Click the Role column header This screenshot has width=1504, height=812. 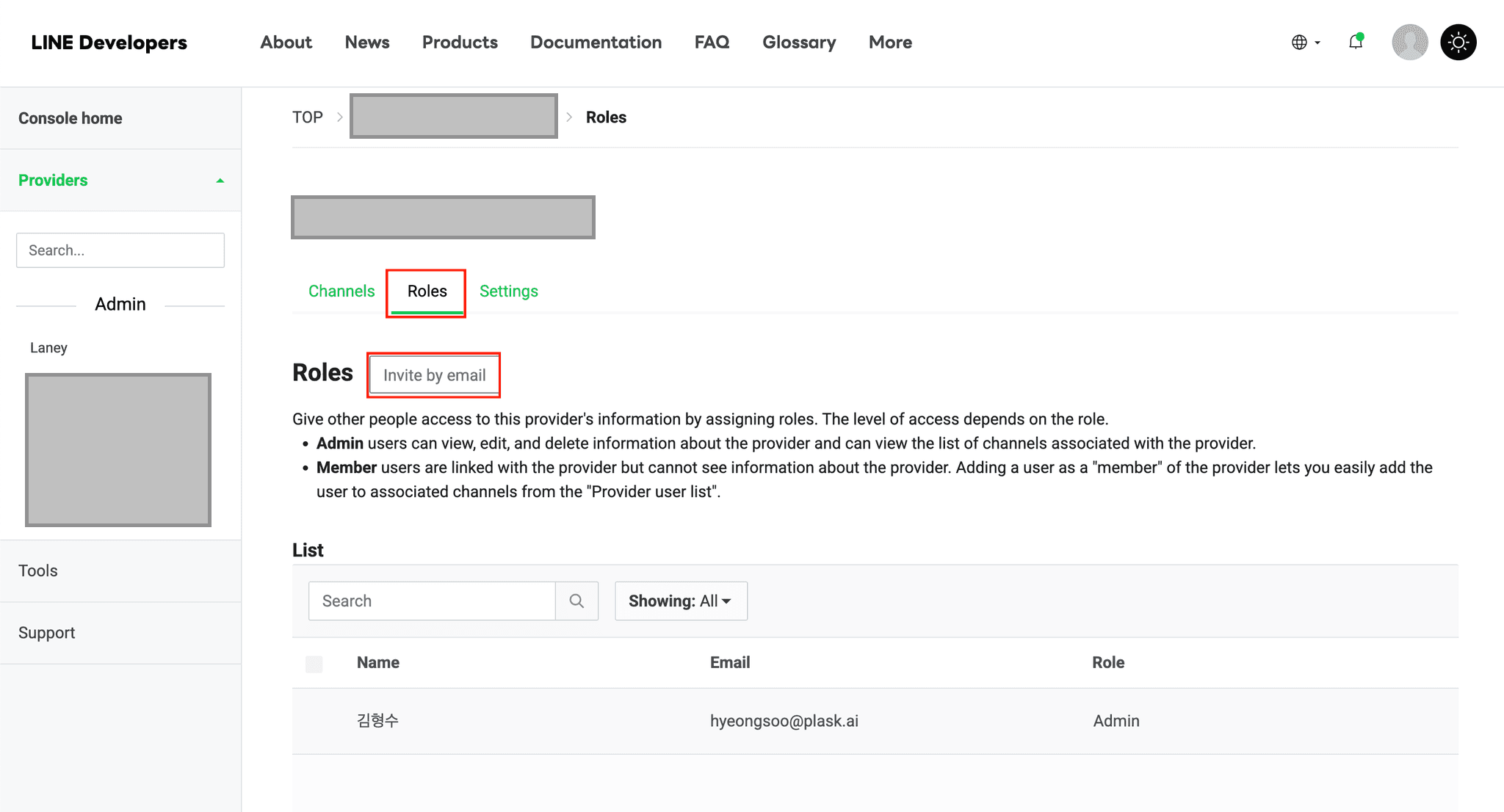pos(1108,663)
